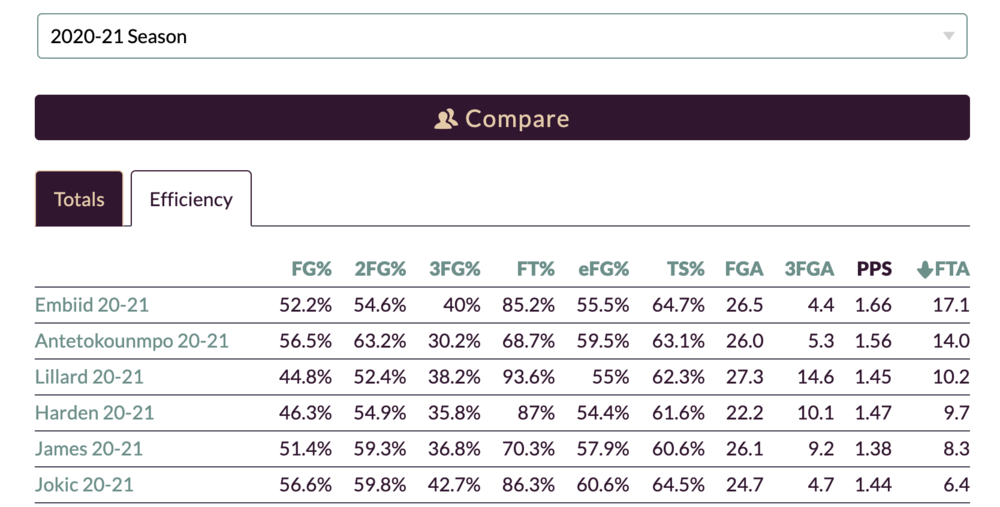Switch to the Totals tab
Screen dimensions: 1000x507
coord(79,199)
